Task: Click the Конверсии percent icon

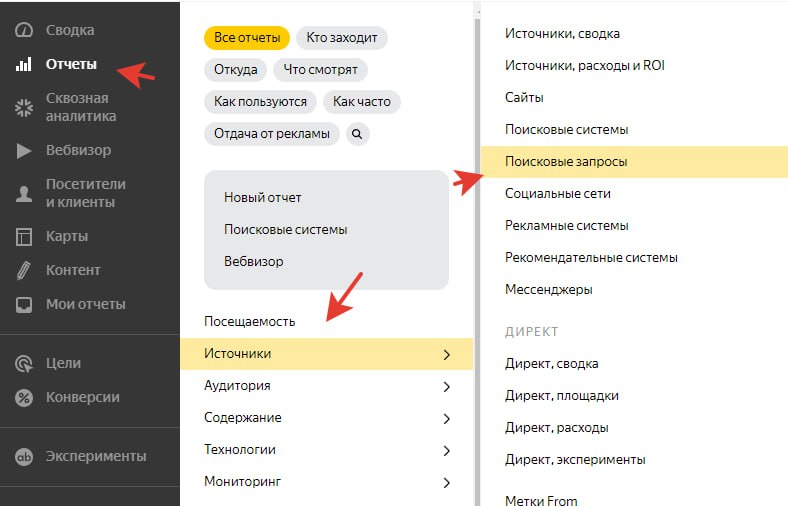Action: click(x=24, y=397)
